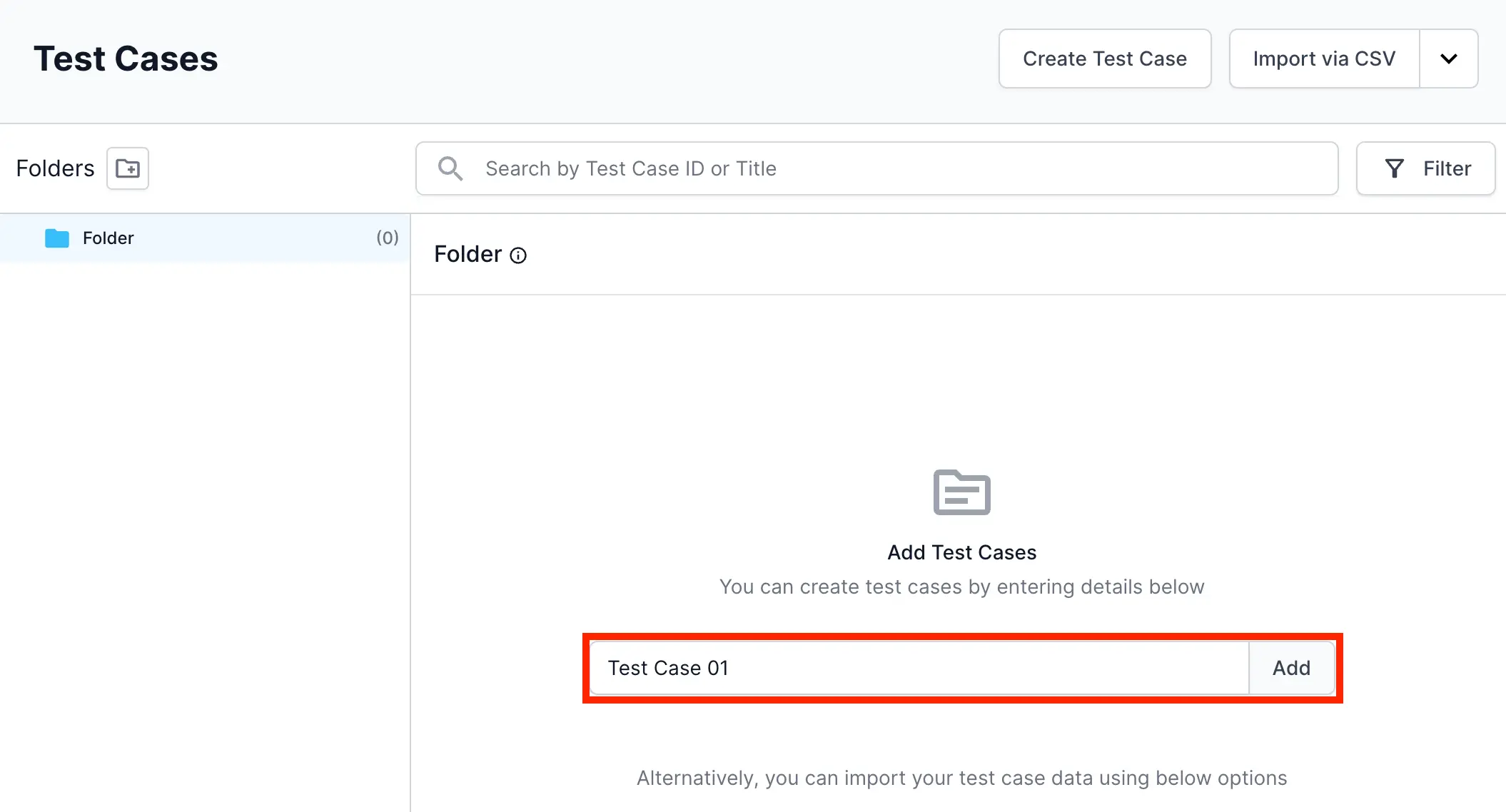Image resolution: width=1506 pixels, height=812 pixels.
Task: Click the Import via CSV button
Action: point(1324,59)
